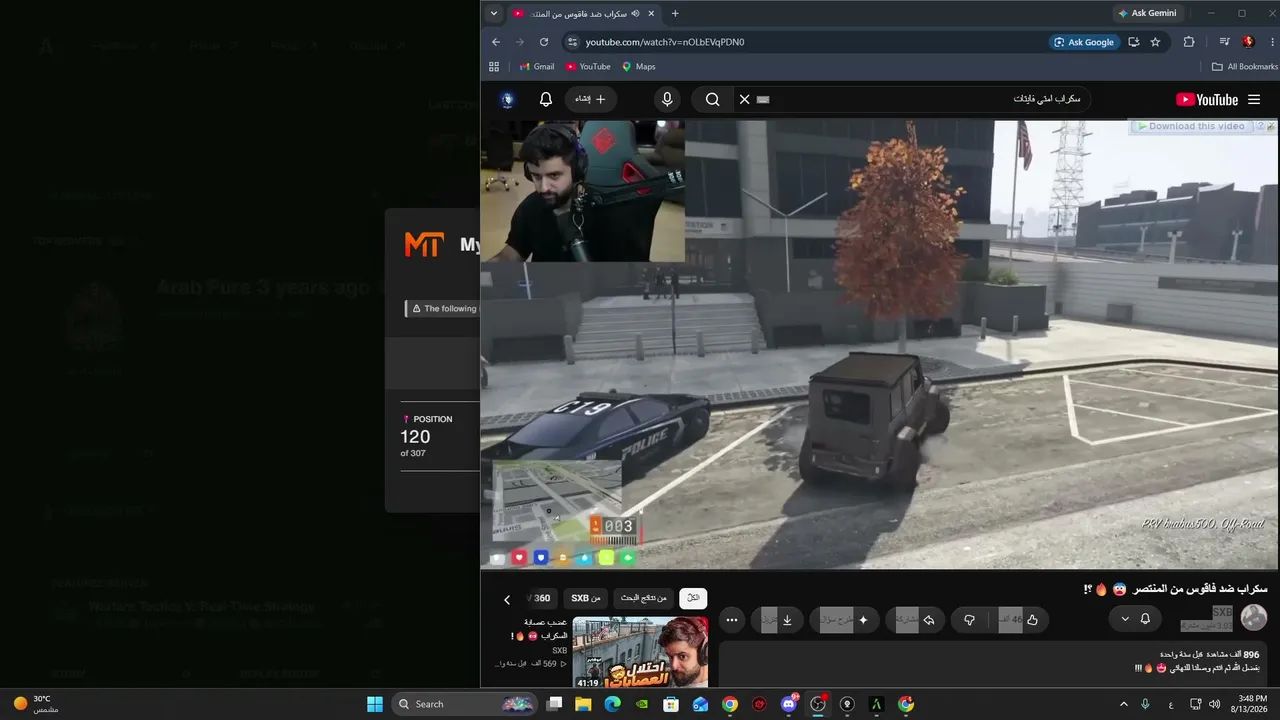1280x720 pixels.
Task: Open File Explorer from taskbar
Action: click(x=584, y=704)
